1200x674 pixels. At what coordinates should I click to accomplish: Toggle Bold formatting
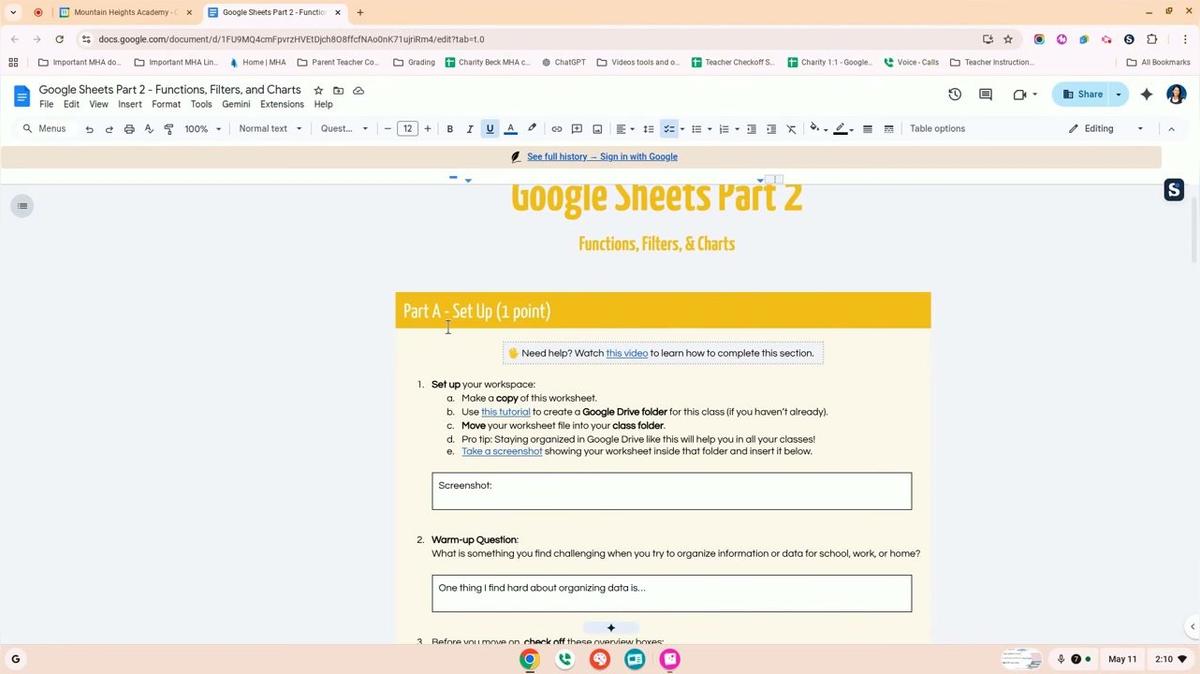coord(450,129)
